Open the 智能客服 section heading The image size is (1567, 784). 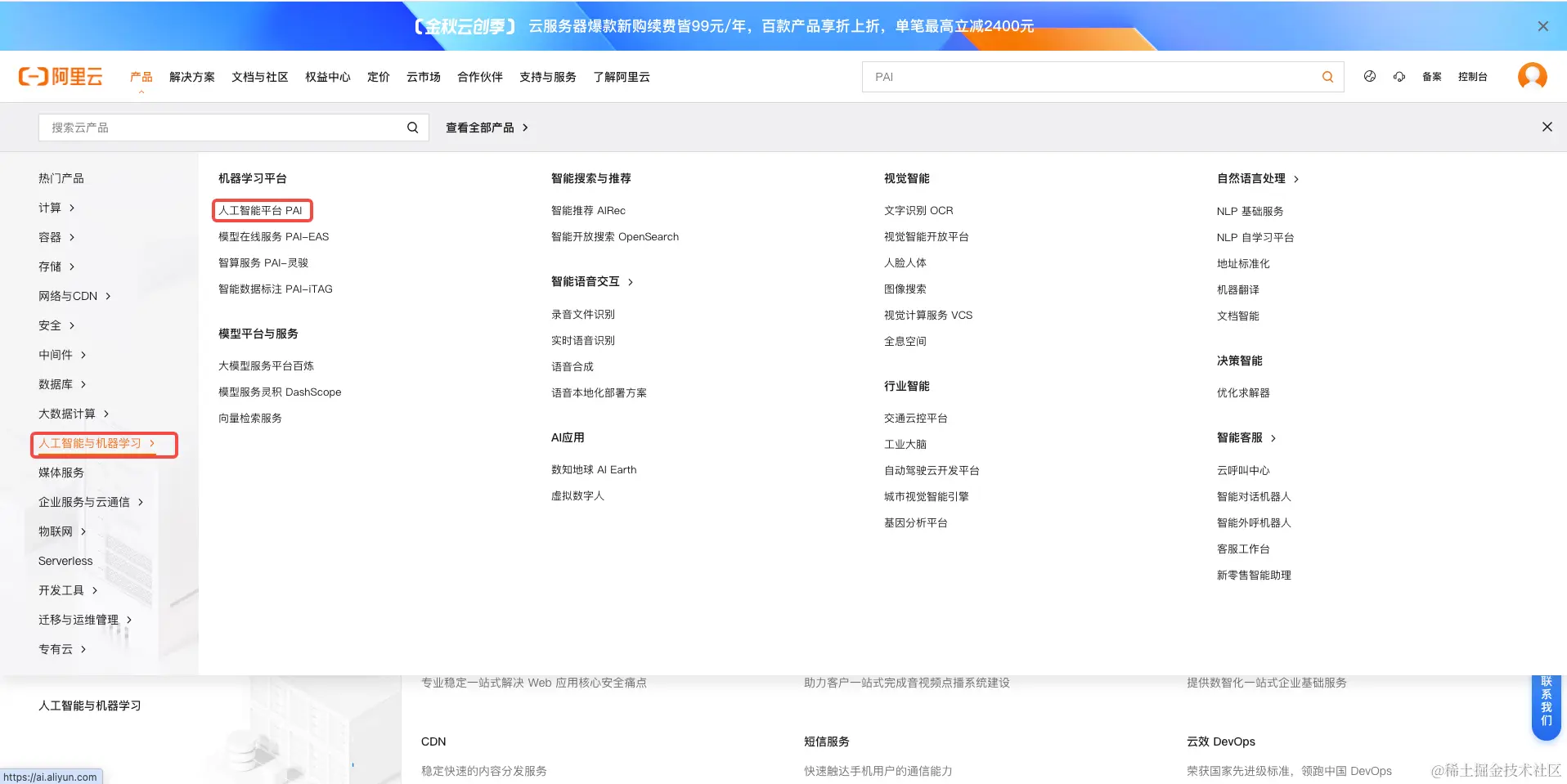(1246, 437)
